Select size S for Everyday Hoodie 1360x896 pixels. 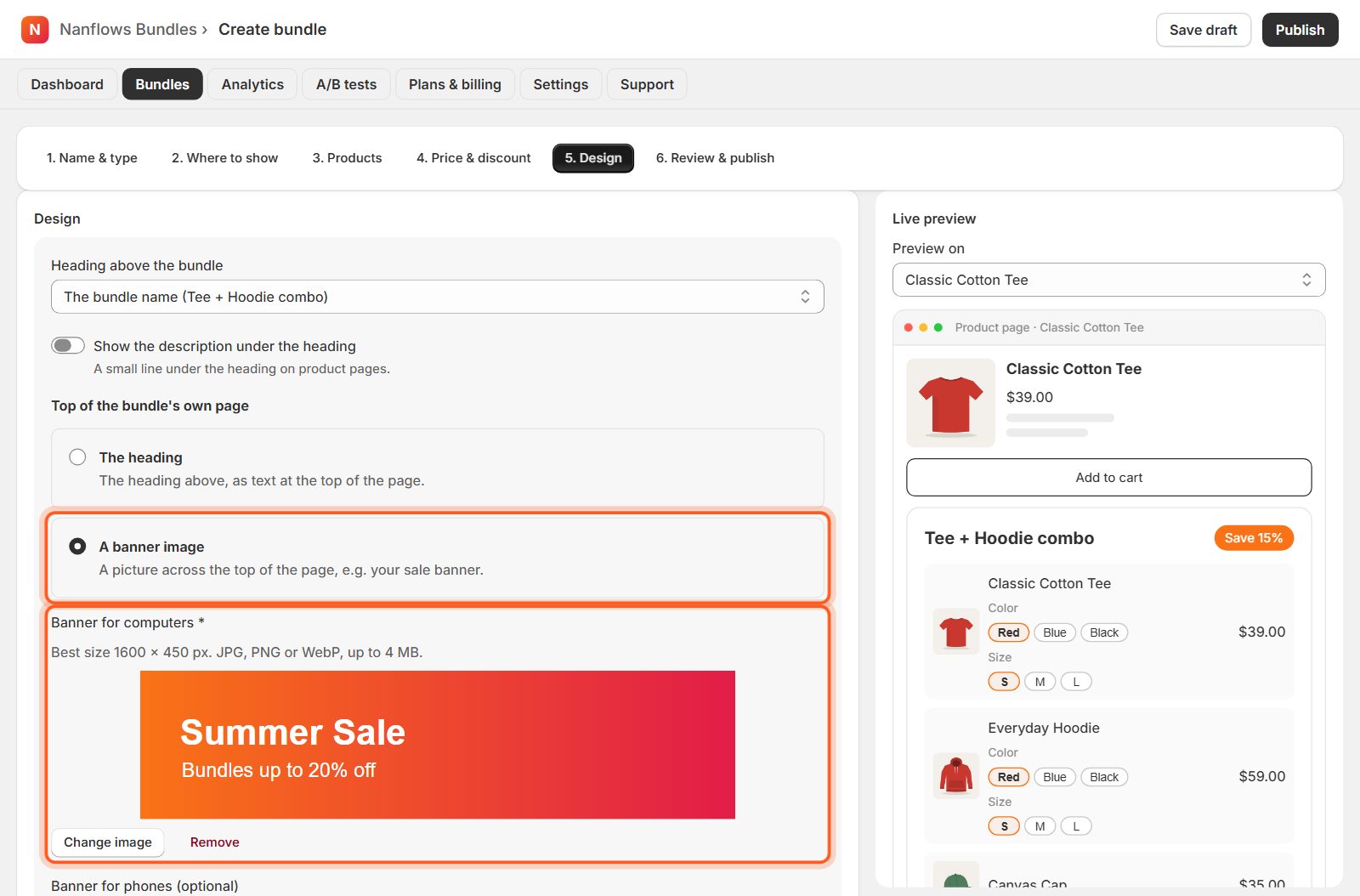coord(1004,826)
